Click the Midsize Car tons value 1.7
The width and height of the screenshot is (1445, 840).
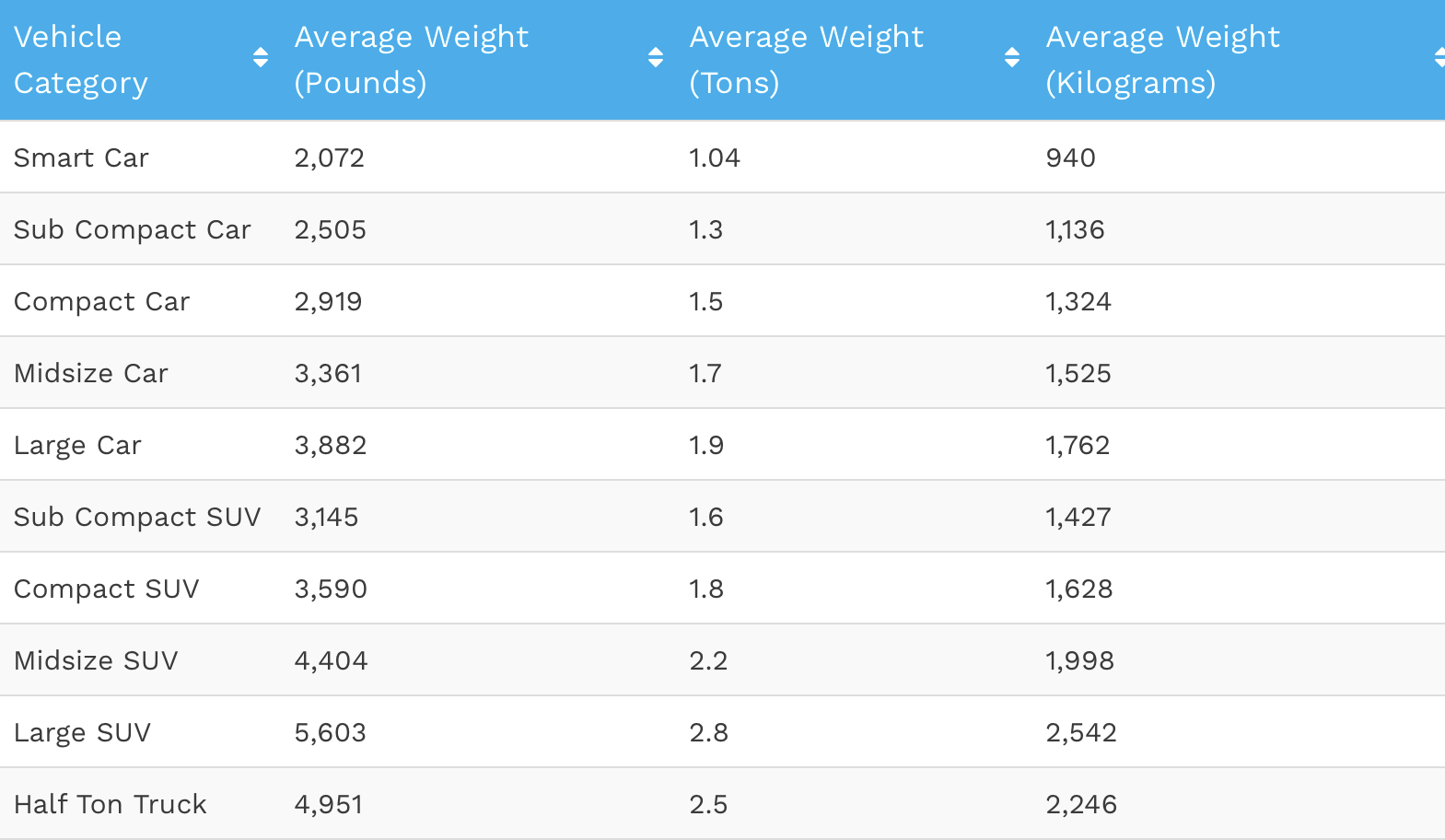point(705,373)
